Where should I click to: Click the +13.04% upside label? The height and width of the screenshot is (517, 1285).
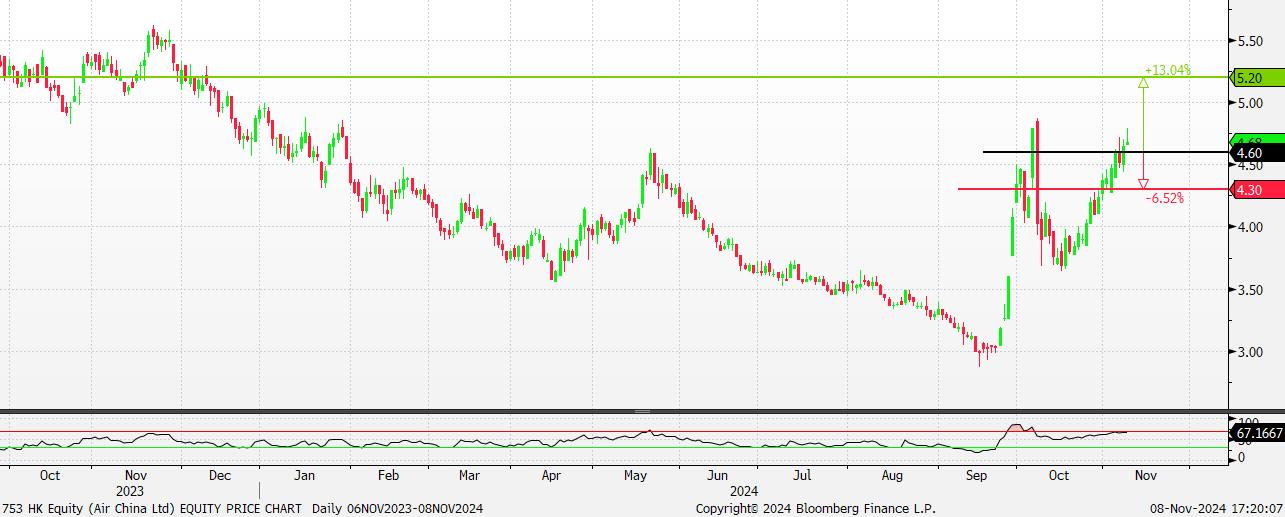click(1167, 70)
